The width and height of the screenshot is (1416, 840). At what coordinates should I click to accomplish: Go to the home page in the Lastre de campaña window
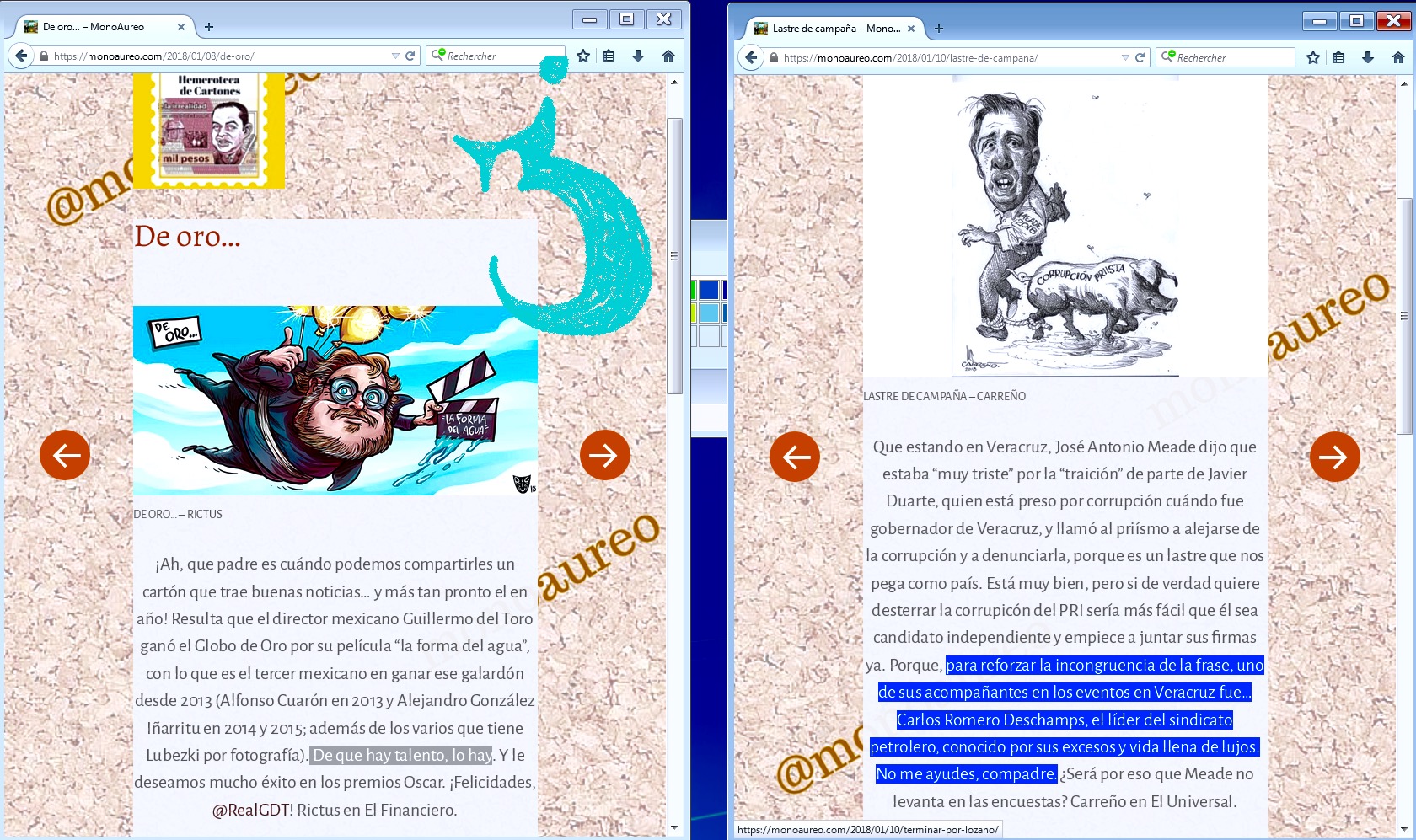1398,57
